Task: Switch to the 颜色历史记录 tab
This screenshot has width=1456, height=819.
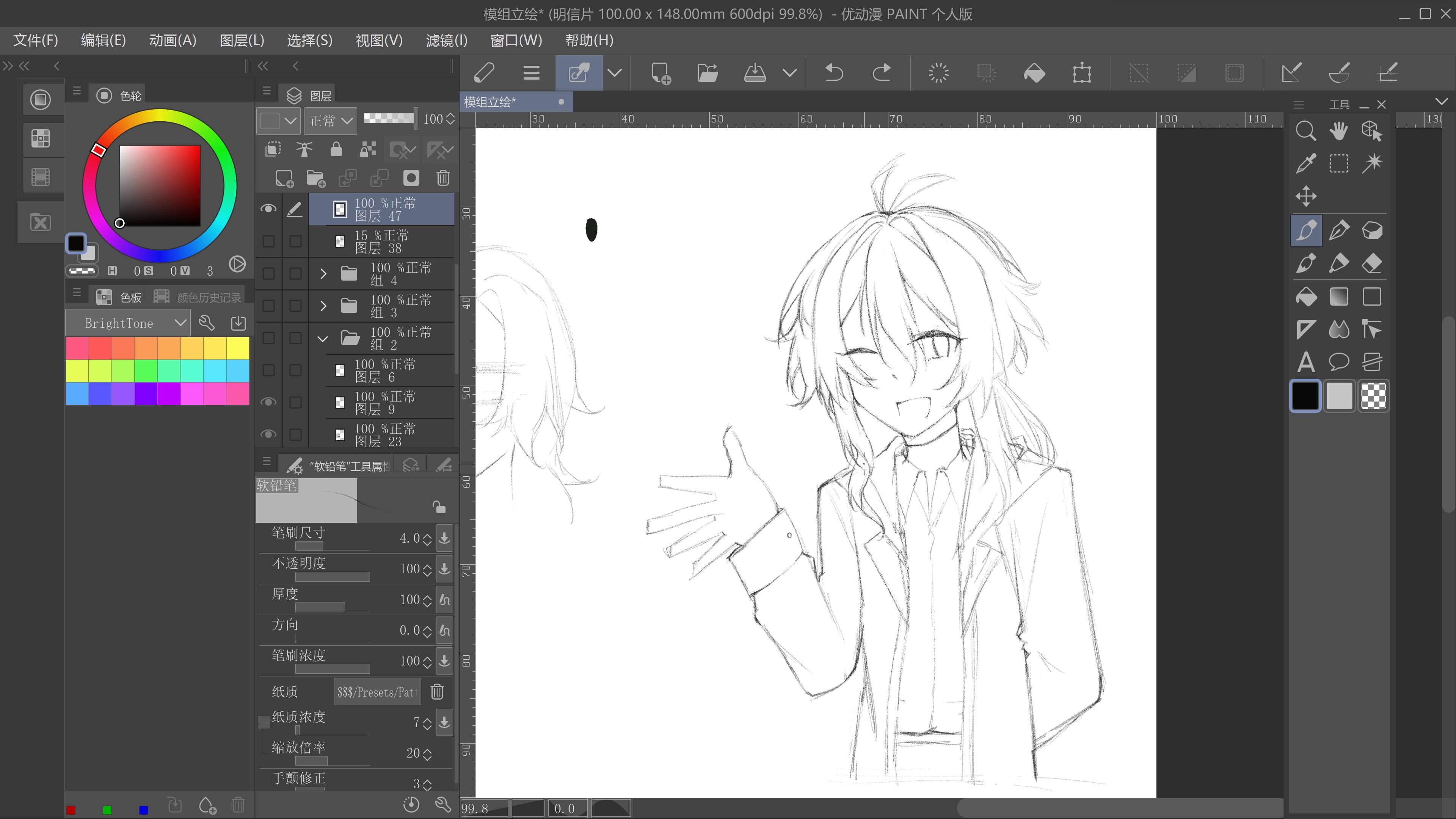Action: (198, 297)
